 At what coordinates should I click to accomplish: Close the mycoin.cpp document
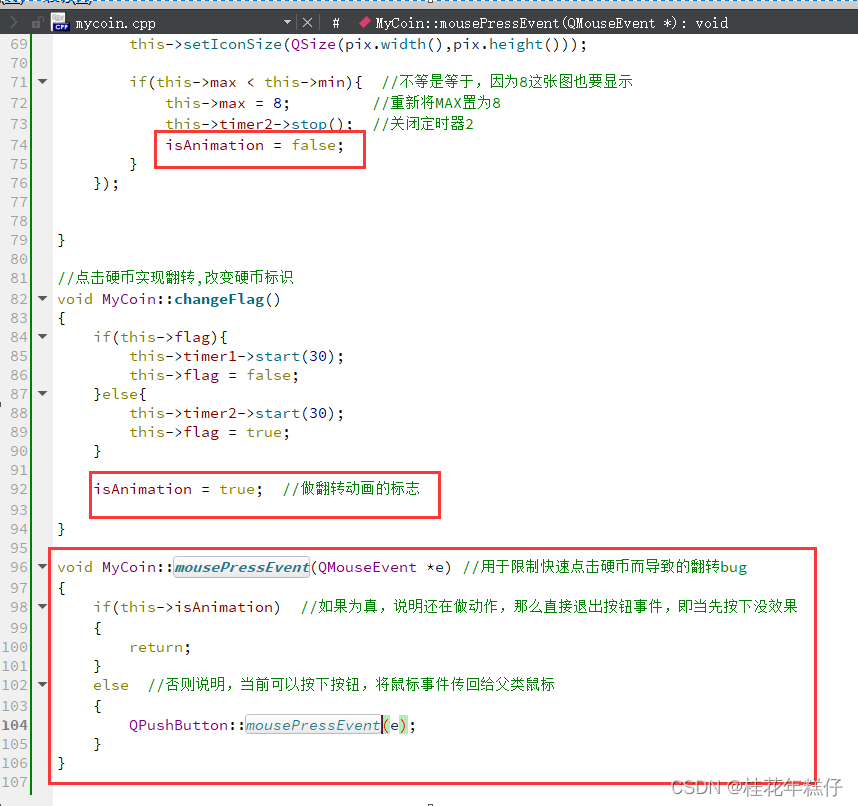tap(308, 23)
